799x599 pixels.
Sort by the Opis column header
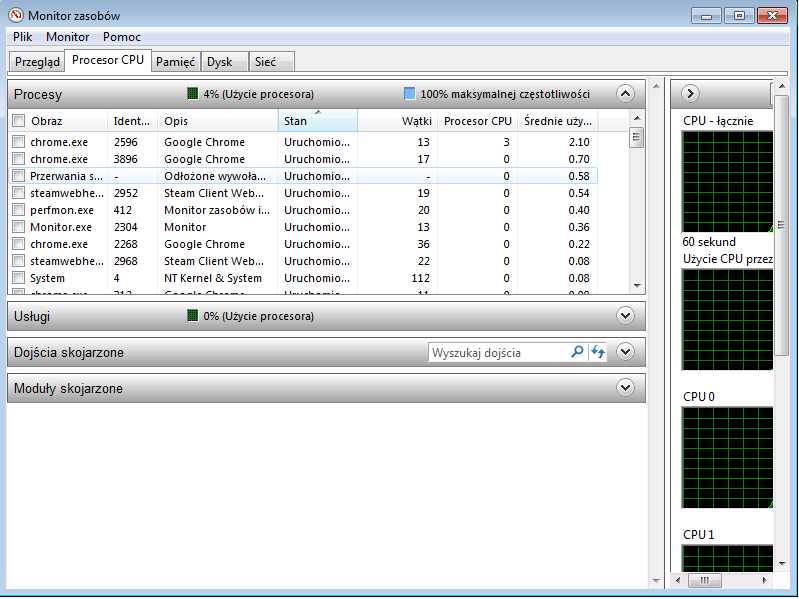(218, 121)
